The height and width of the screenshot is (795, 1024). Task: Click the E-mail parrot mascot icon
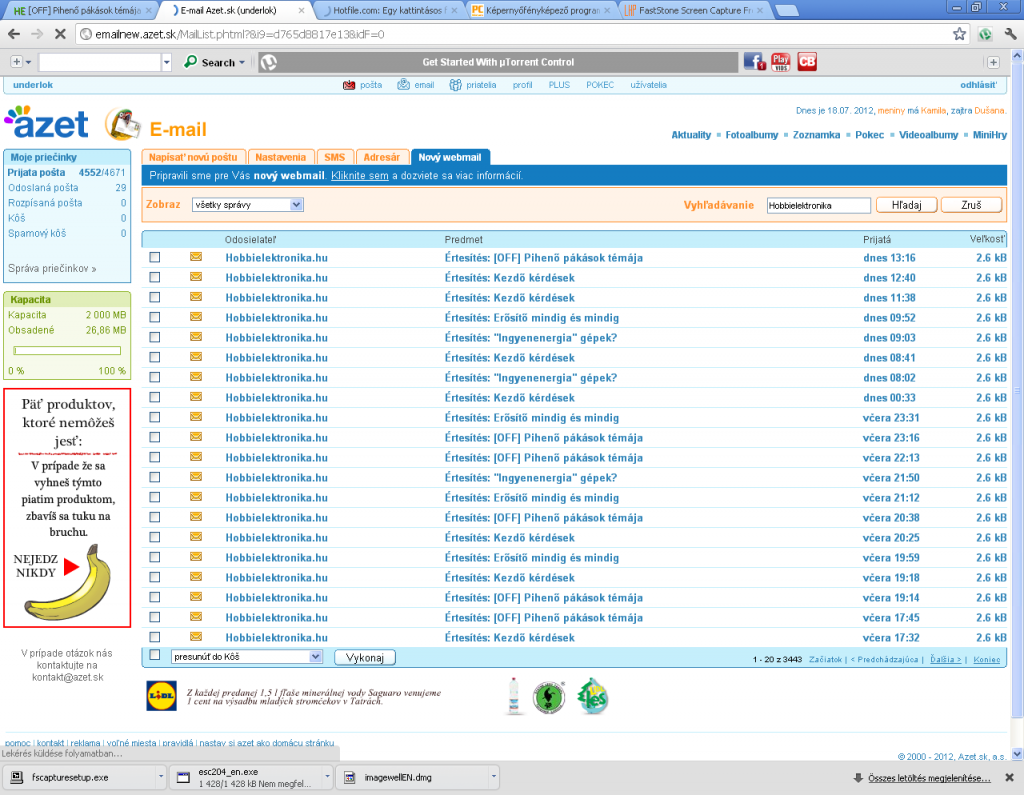coord(123,124)
